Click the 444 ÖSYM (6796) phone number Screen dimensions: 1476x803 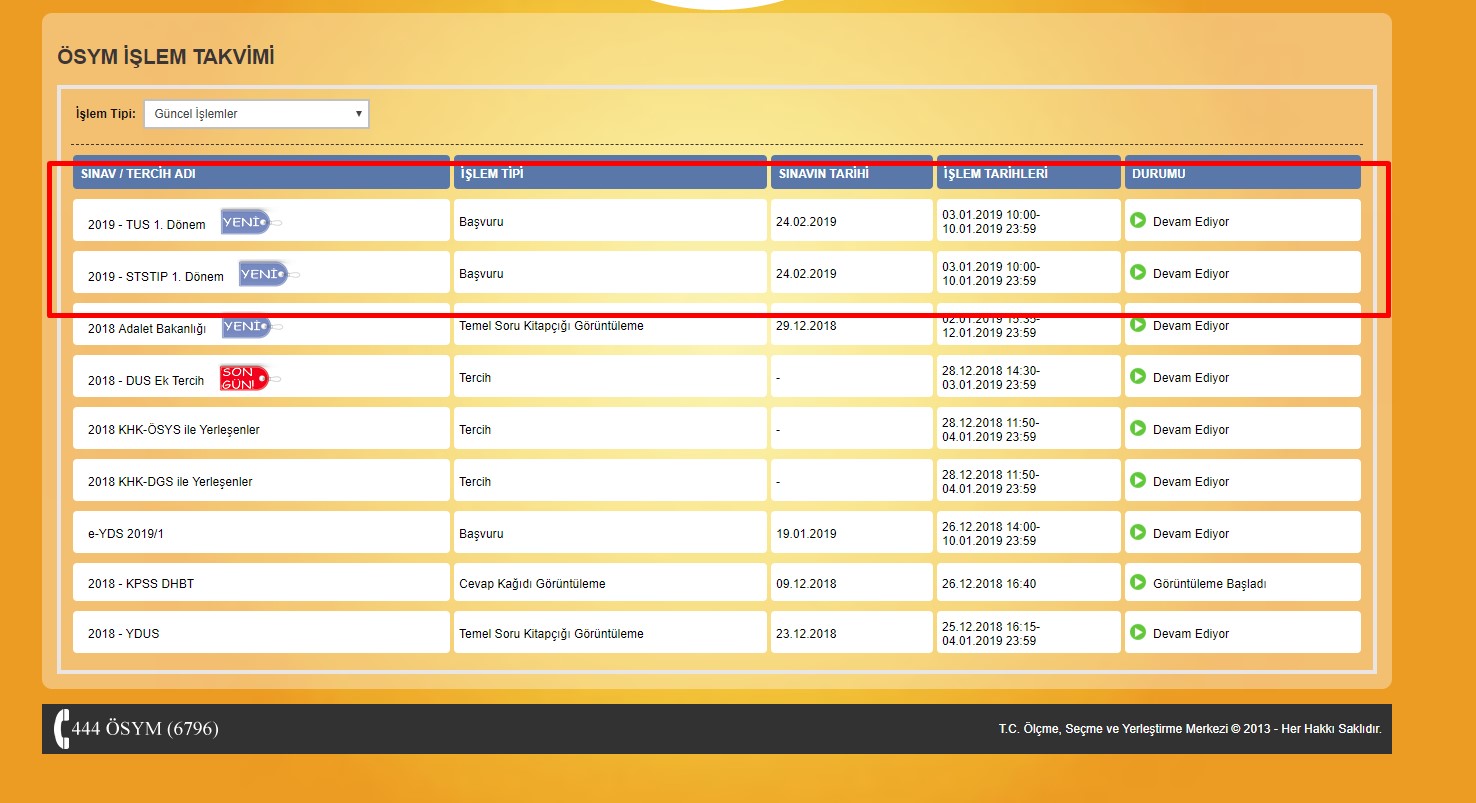tap(145, 729)
